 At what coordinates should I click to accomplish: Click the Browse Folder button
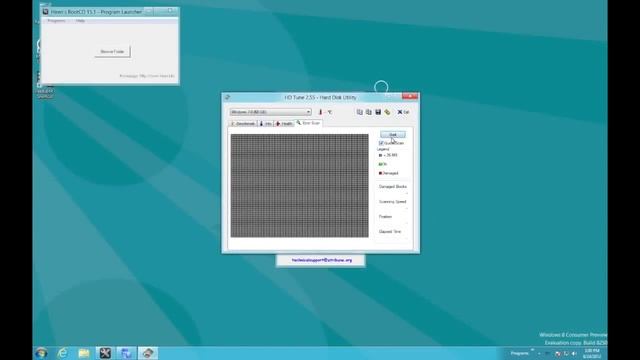point(112,52)
